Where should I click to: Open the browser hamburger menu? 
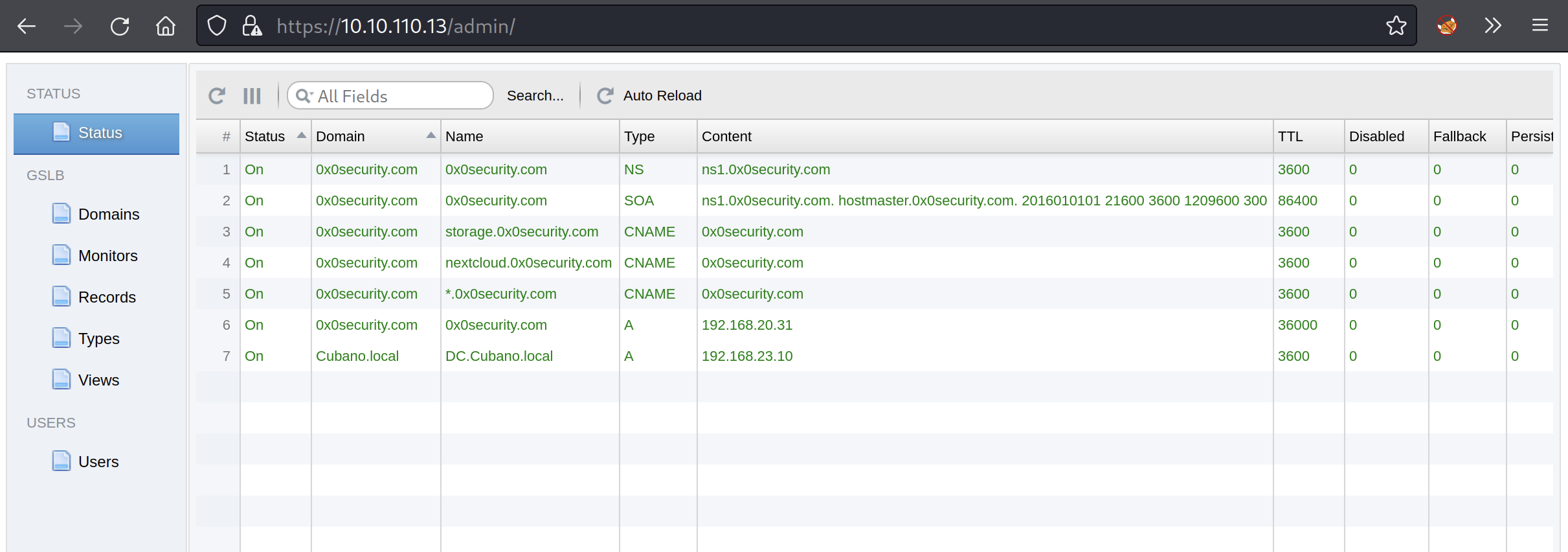pyautogui.click(x=1540, y=26)
